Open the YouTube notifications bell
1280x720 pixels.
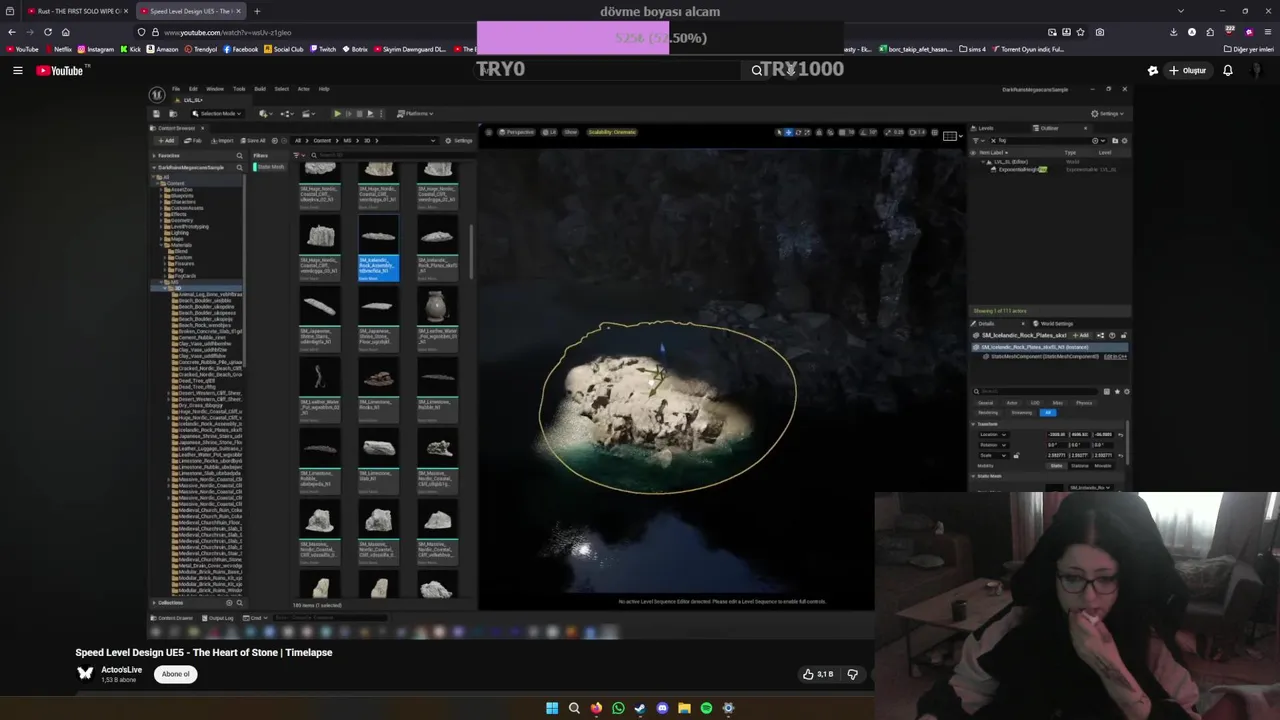[1228, 70]
